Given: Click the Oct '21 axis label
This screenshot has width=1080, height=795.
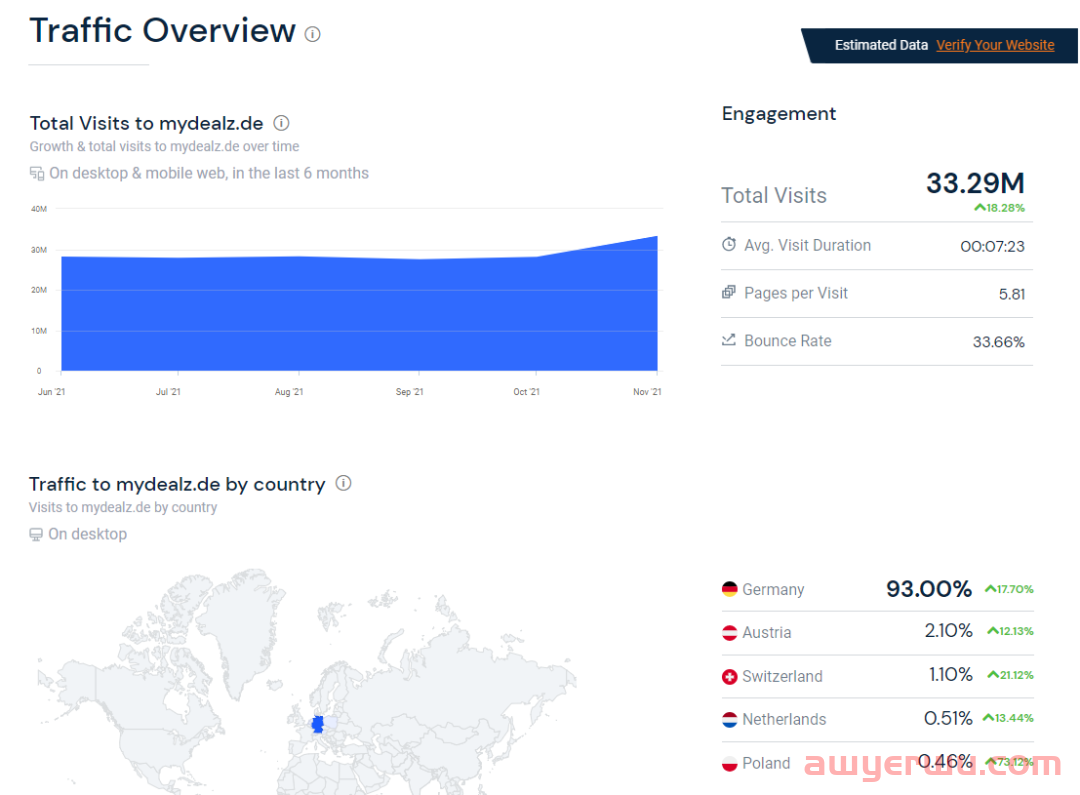Looking at the screenshot, I should tap(526, 392).
